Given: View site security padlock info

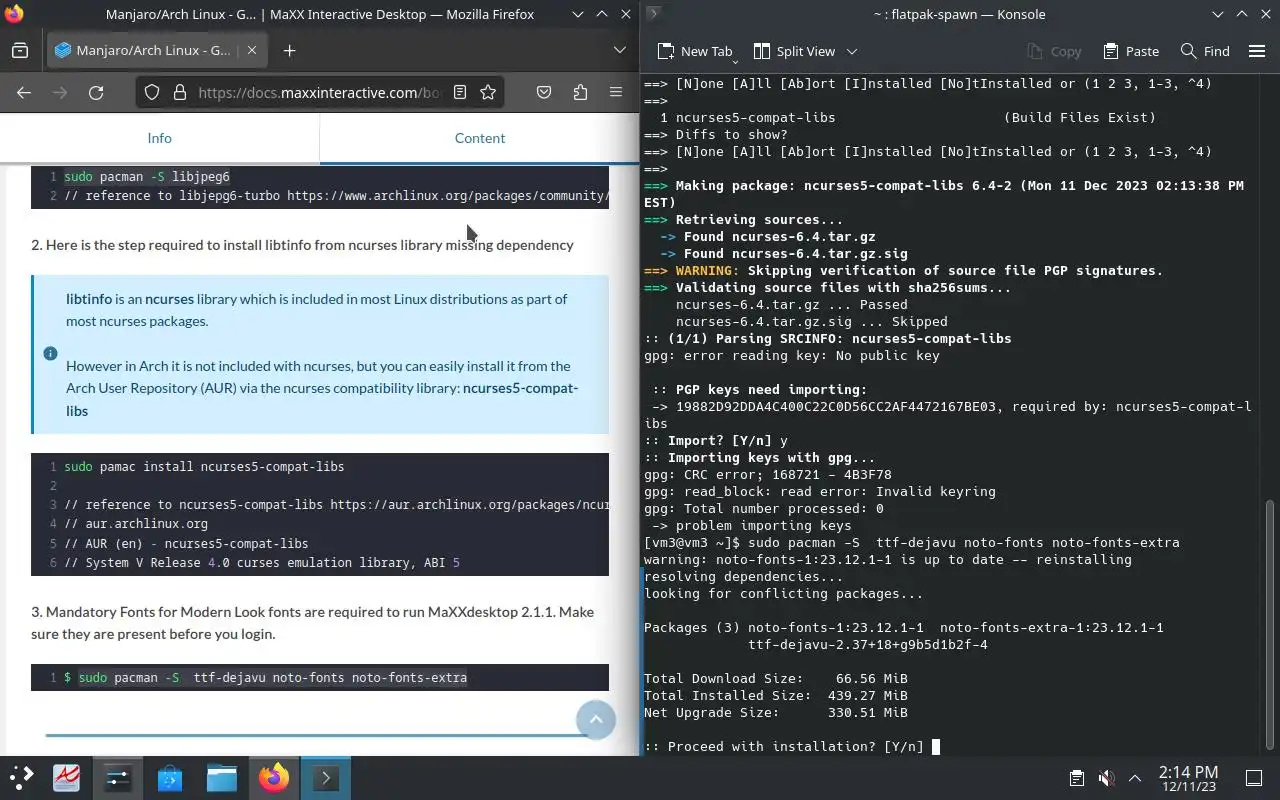Looking at the screenshot, I should (x=180, y=92).
